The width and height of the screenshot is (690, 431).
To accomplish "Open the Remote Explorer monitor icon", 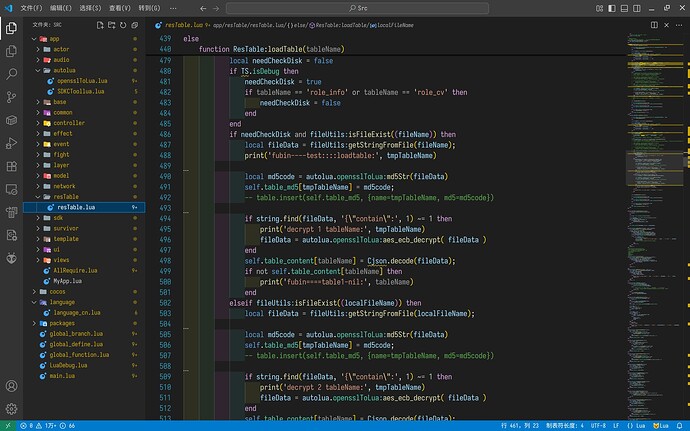I will [11, 189].
